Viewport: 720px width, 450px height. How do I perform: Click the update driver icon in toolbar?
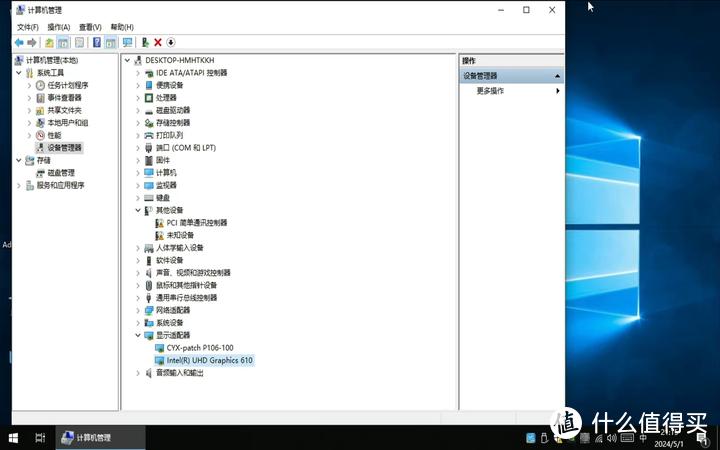[145, 43]
